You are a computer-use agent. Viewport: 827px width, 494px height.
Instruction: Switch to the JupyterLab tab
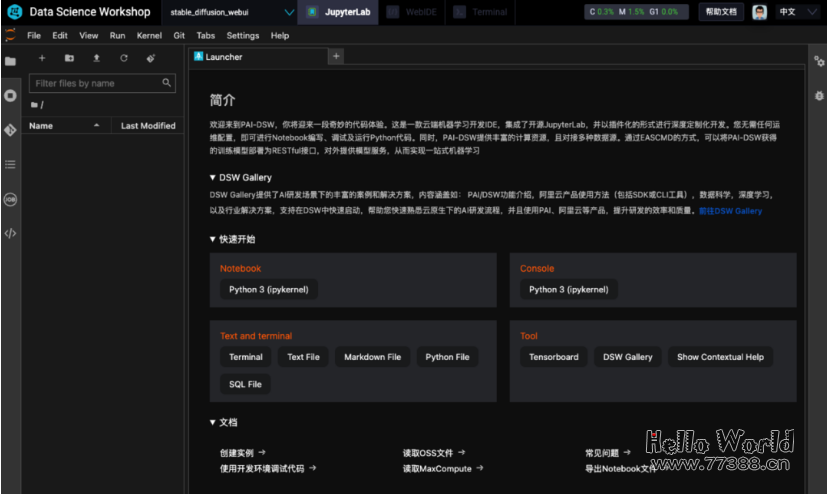click(338, 12)
